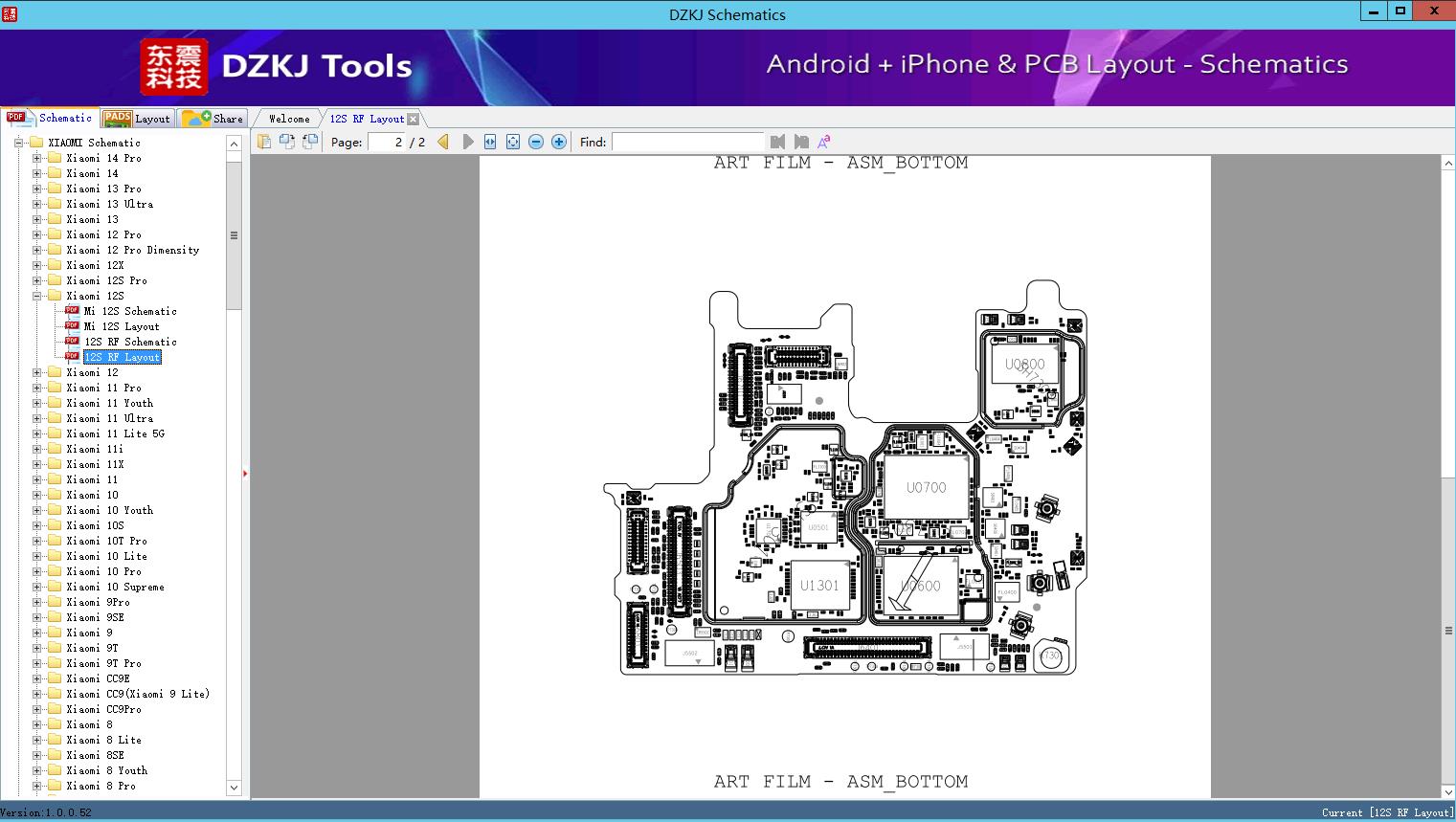Select Xiaomi 12X in the tree
Screen dimensions: 1456x822
click(x=95, y=265)
